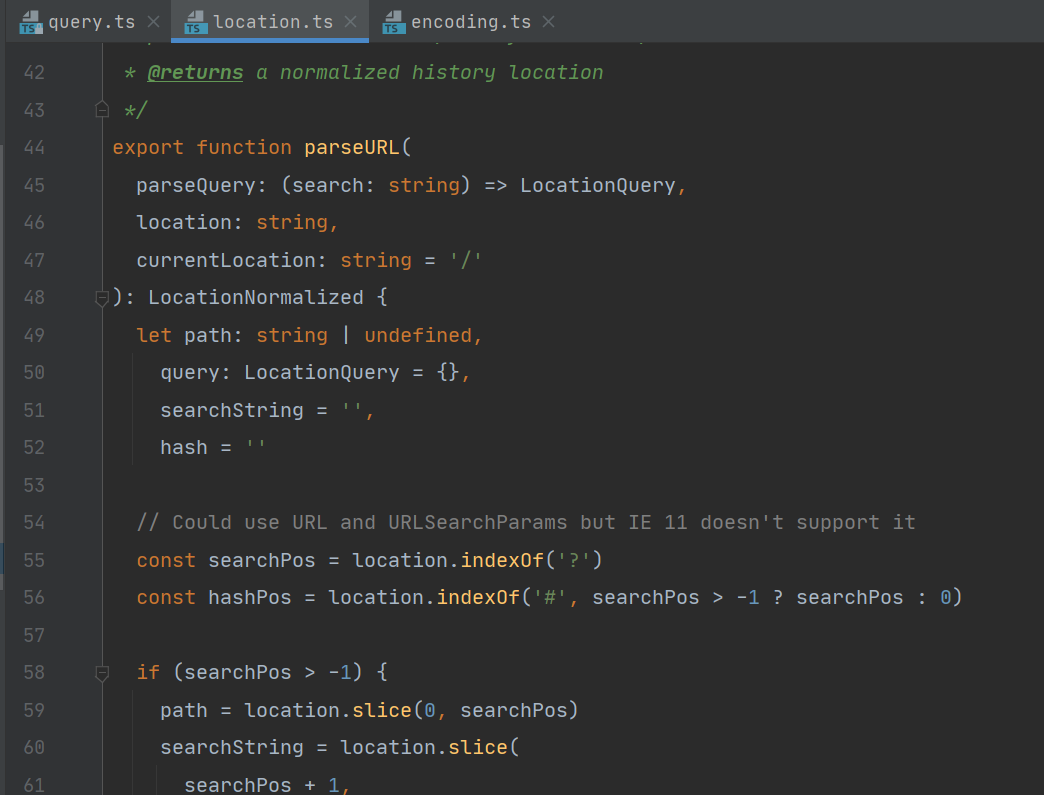Place cursor on the hashPos variable declaration
Image resolution: width=1044 pixels, height=795 pixels.
click(250, 597)
